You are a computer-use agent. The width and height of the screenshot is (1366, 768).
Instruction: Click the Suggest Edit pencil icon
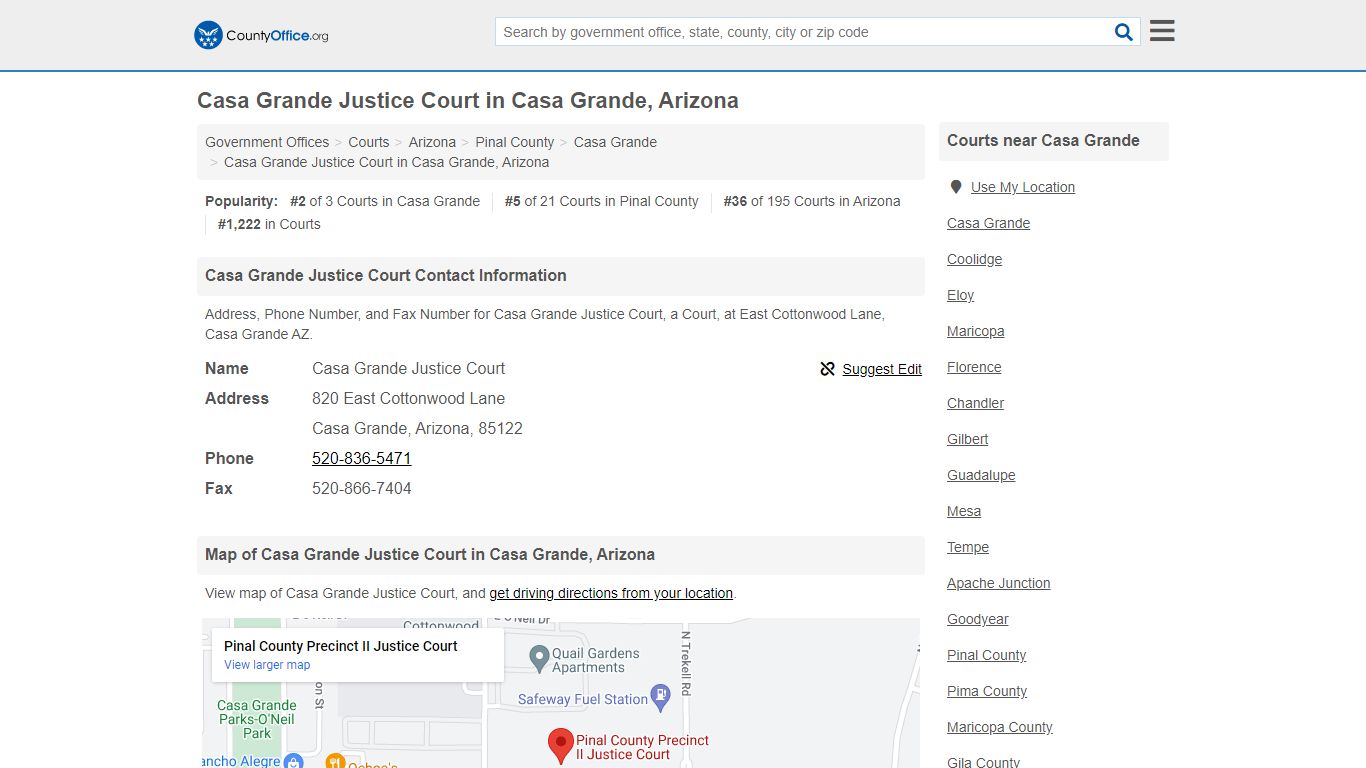[x=827, y=369]
